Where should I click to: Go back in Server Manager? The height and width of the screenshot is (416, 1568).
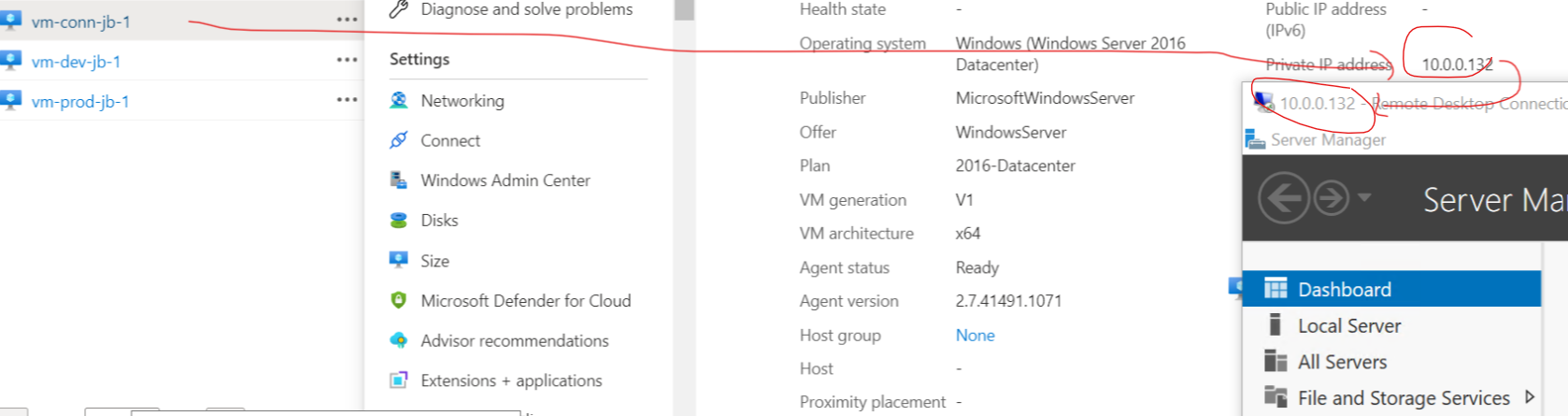(1283, 197)
